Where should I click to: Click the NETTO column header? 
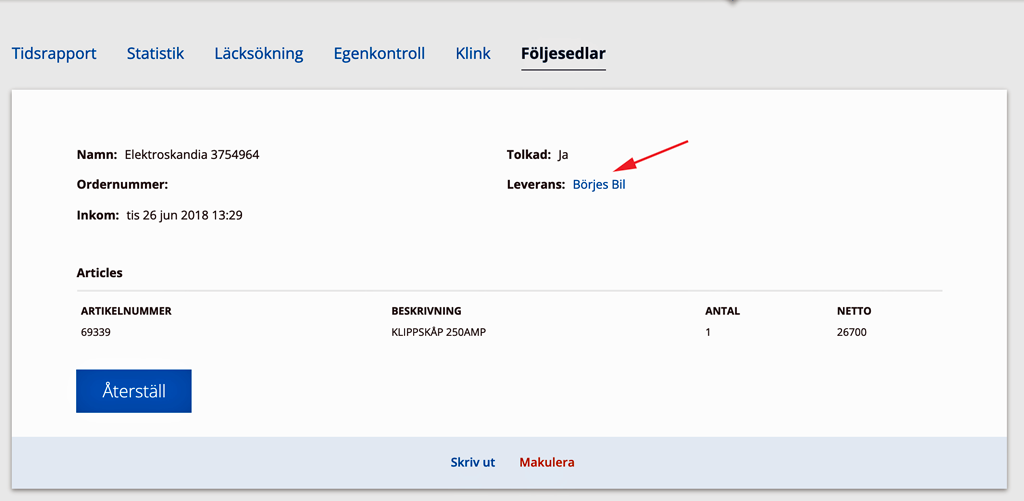point(854,311)
